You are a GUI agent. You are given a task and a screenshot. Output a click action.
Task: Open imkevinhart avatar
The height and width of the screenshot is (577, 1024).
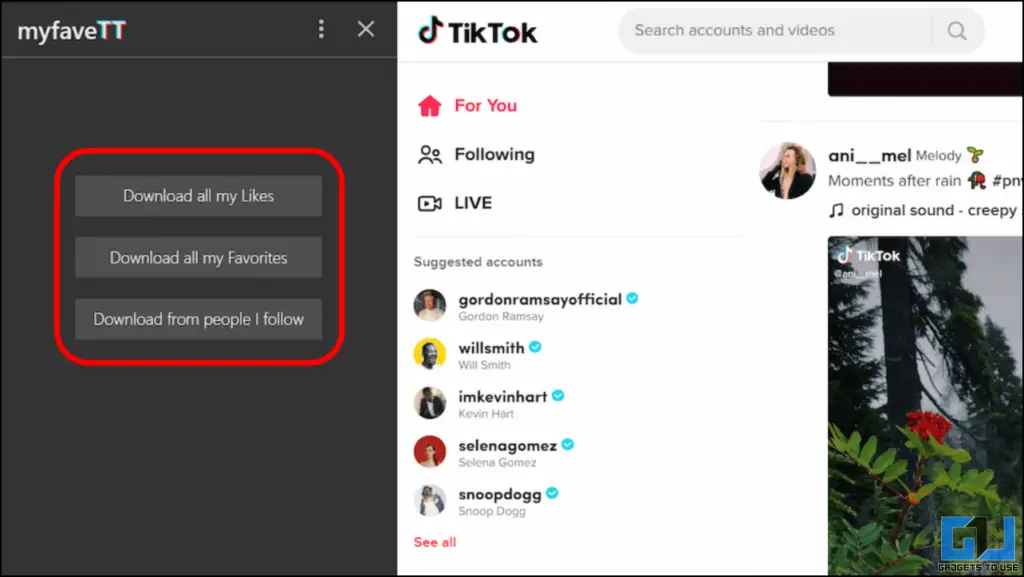point(430,403)
